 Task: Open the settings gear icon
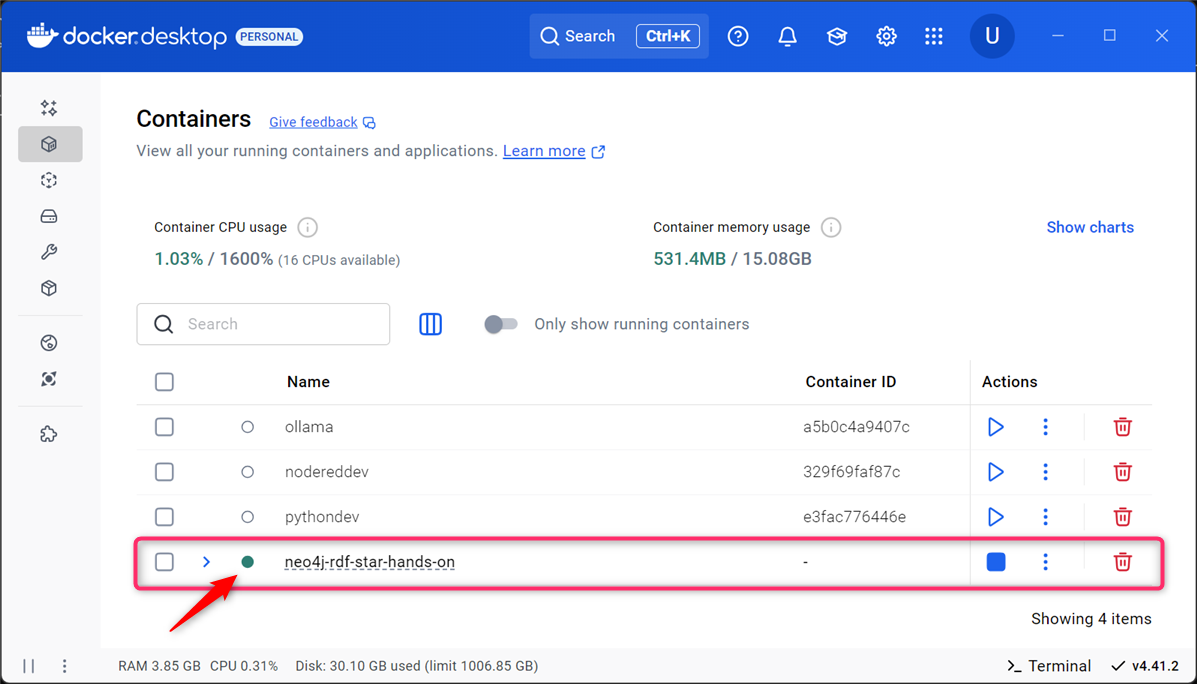pos(886,36)
